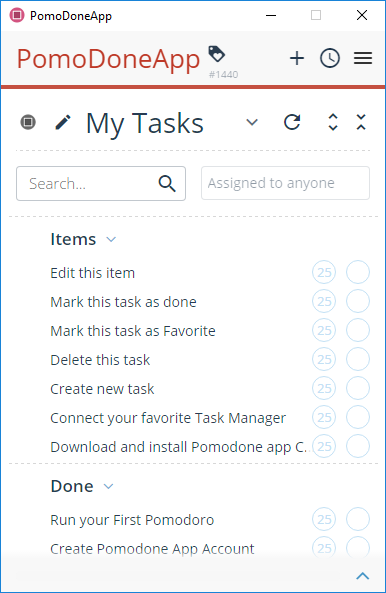The width and height of the screenshot is (386, 593).
Task: Click the plus icon to add a new task
Action: (x=297, y=58)
